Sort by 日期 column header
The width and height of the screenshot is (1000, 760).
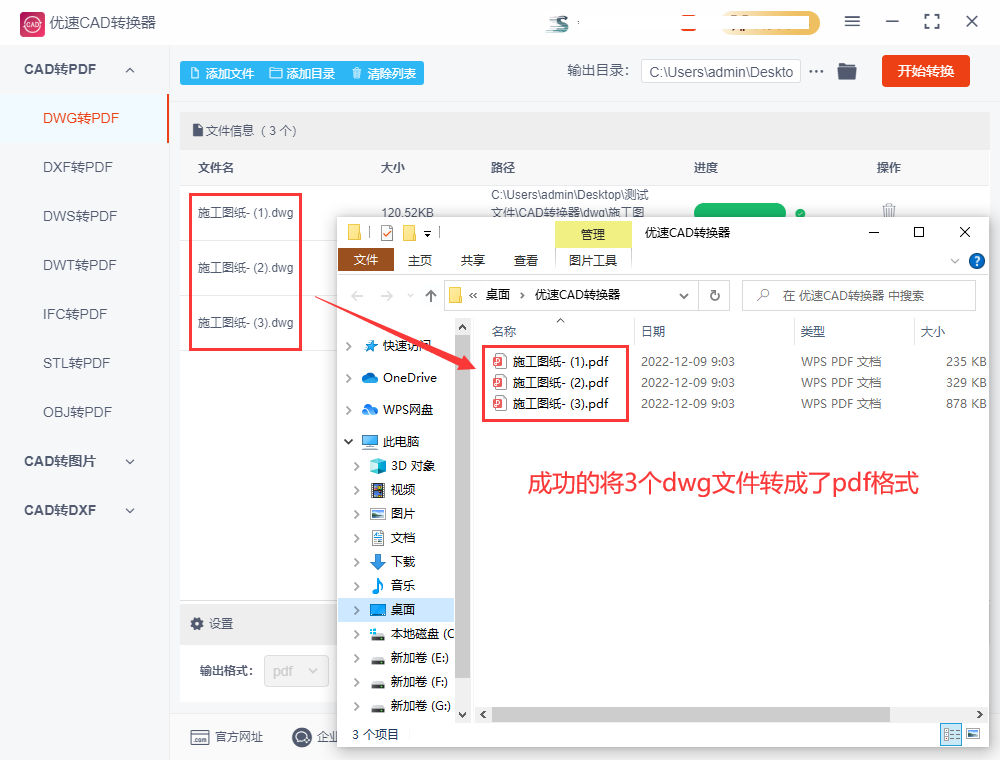coord(653,332)
